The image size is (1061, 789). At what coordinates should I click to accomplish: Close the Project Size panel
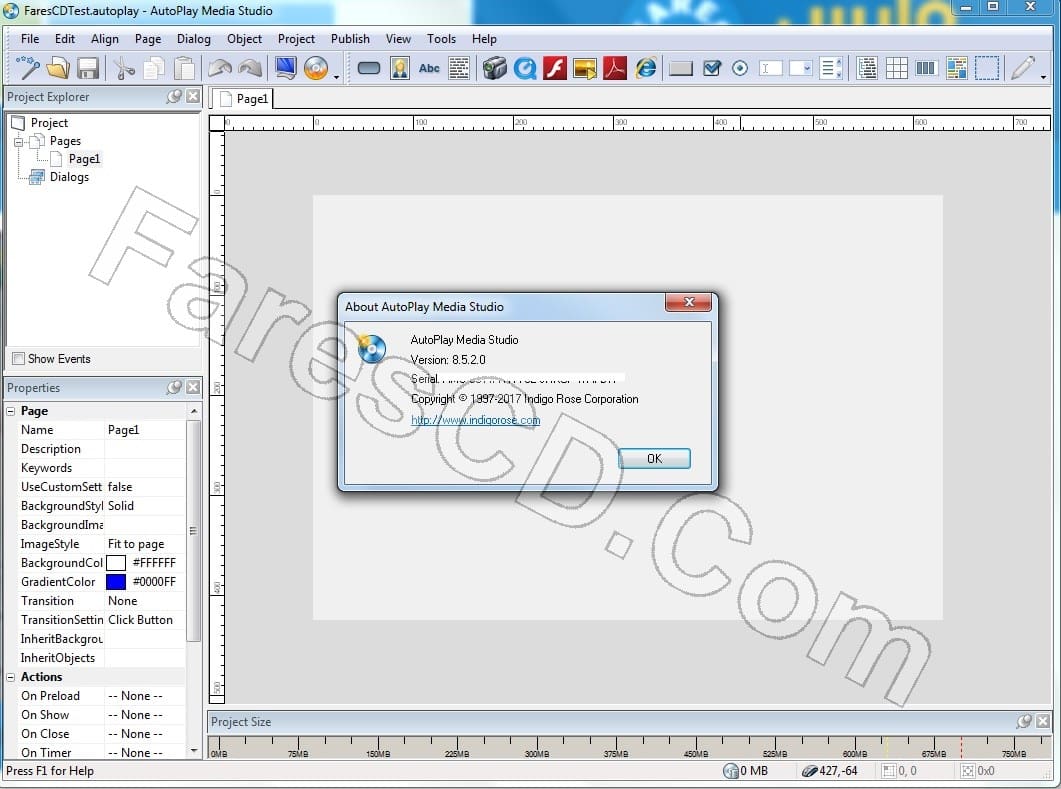click(1043, 721)
